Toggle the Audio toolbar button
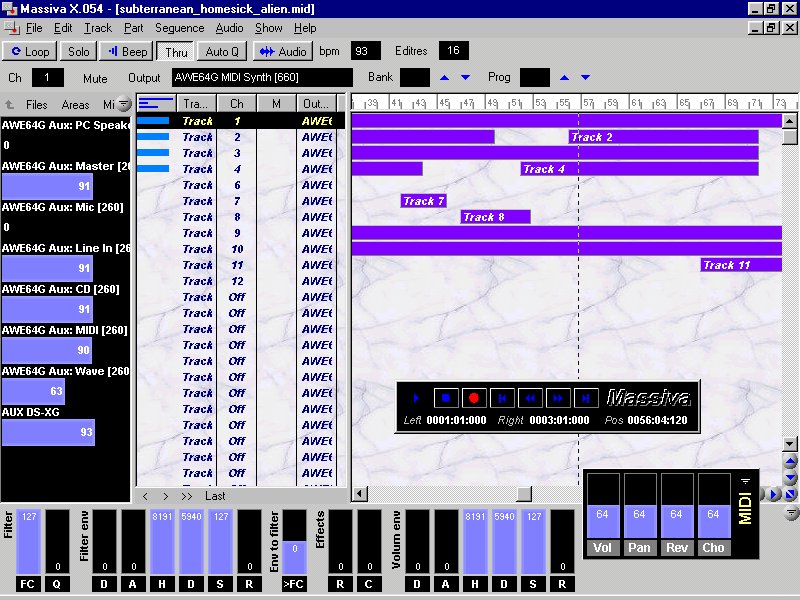 click(283, 52)
